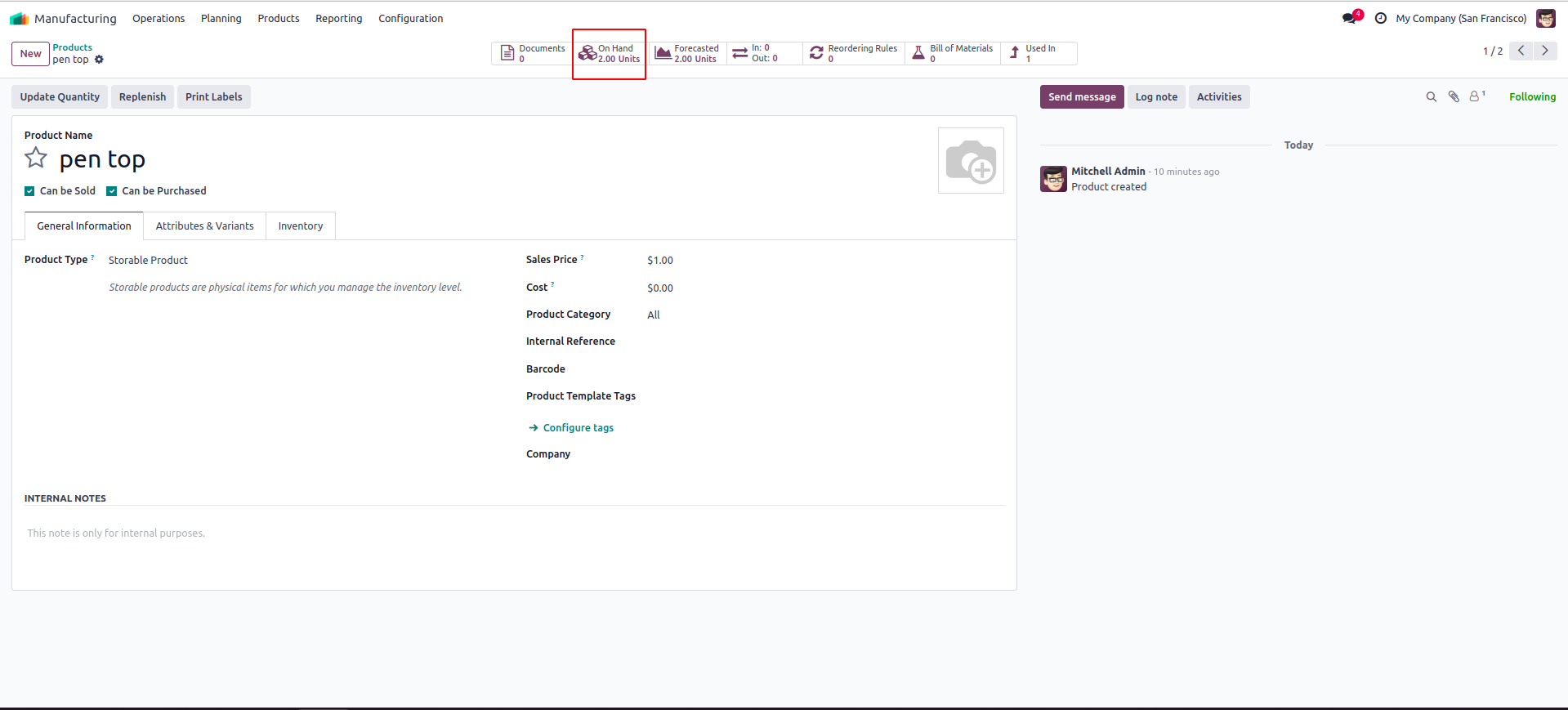Open the Bill of Materials smart button

pos(953,53)
